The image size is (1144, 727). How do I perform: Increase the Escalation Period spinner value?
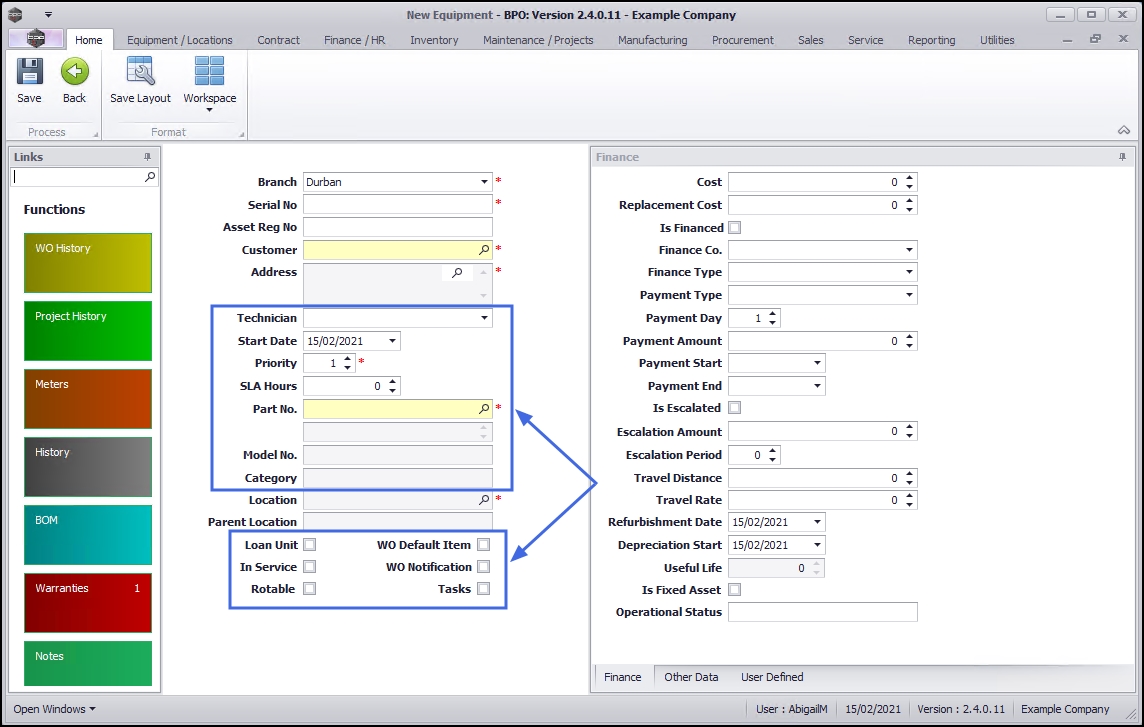point(772,450)
